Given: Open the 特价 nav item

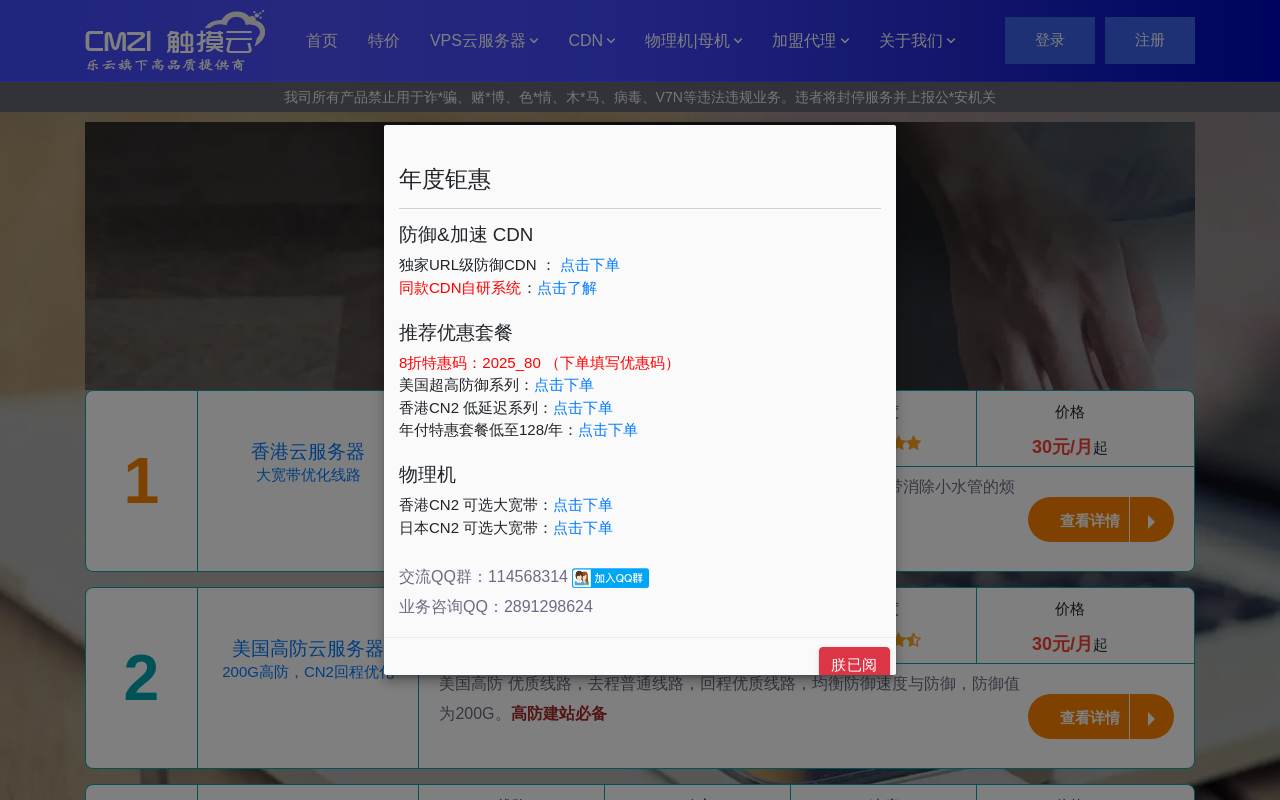Looking at the screenshot, I should click(384, 41).
